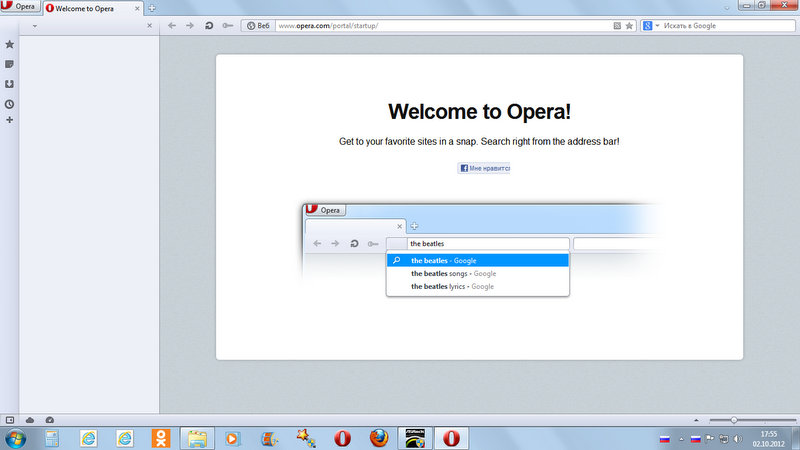Screen dimensions: 800x450
Task: Open the closed tabs trash dropdown
Action: click(x=727, y=8)
